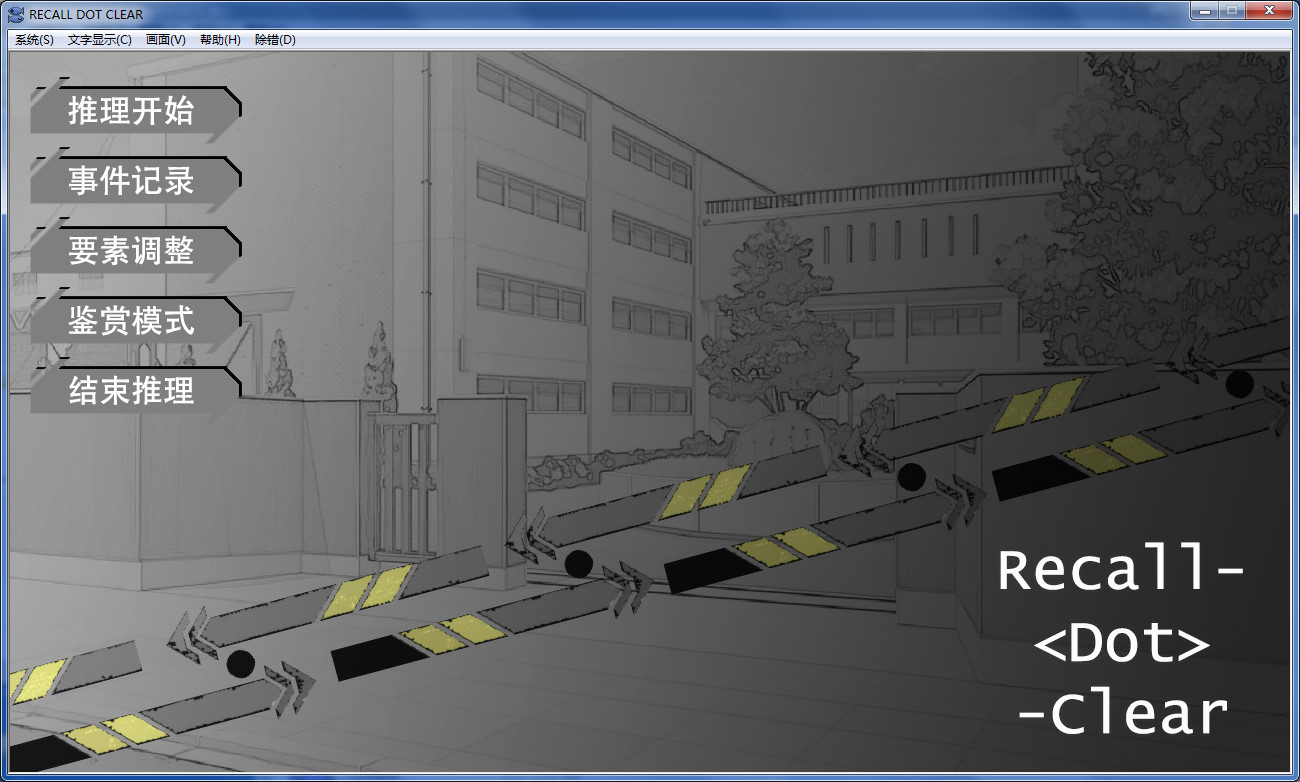Open the 文字显示(C) menu
The width and height of the screenshot is (1300, 782).
(99, 40)
